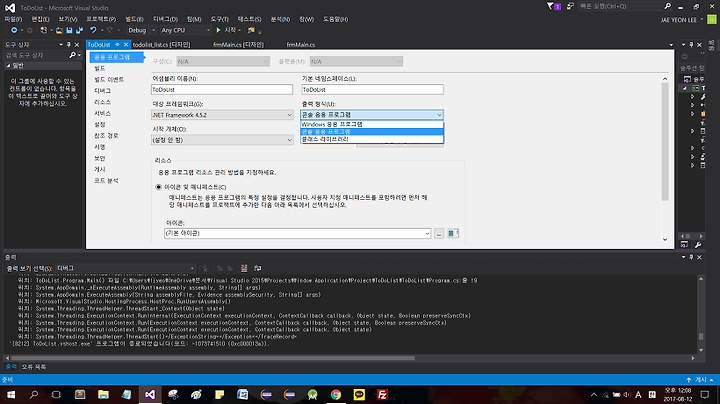
Task: Click the undo toolbar icon
Action: pyautogui.click(x=93, y=30)
